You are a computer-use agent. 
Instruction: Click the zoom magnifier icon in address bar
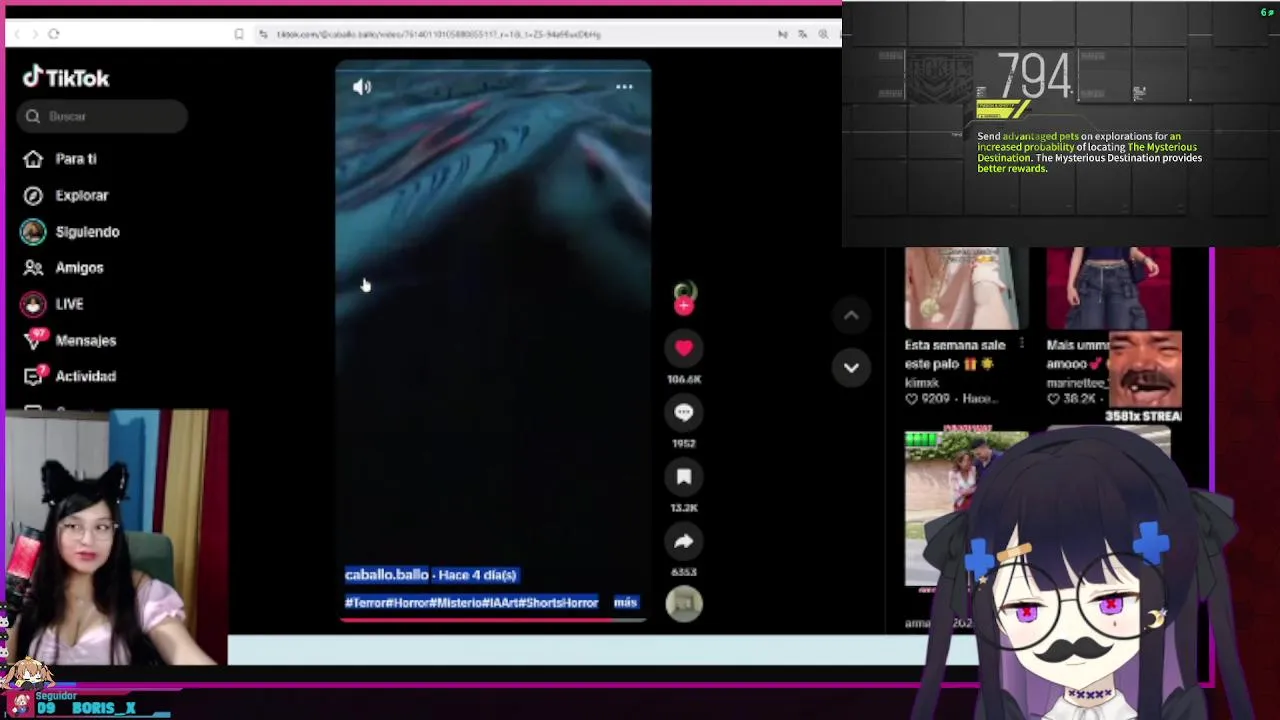click(823, 34)
